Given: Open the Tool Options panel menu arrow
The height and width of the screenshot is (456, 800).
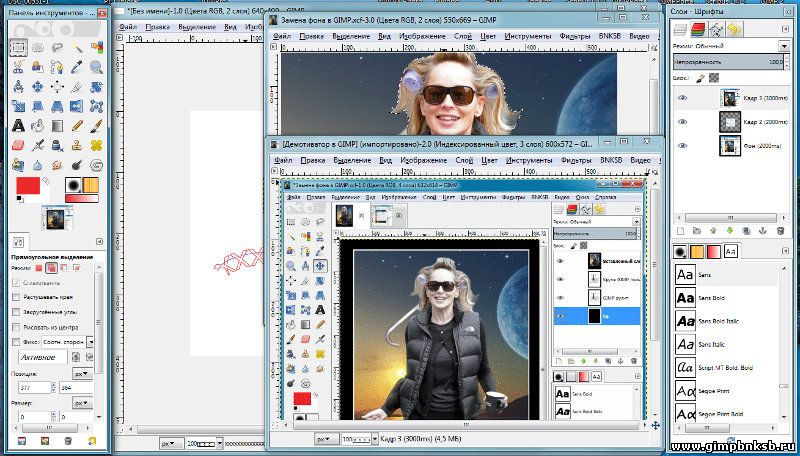Looking at the screenshot, I should coord(100,242).
